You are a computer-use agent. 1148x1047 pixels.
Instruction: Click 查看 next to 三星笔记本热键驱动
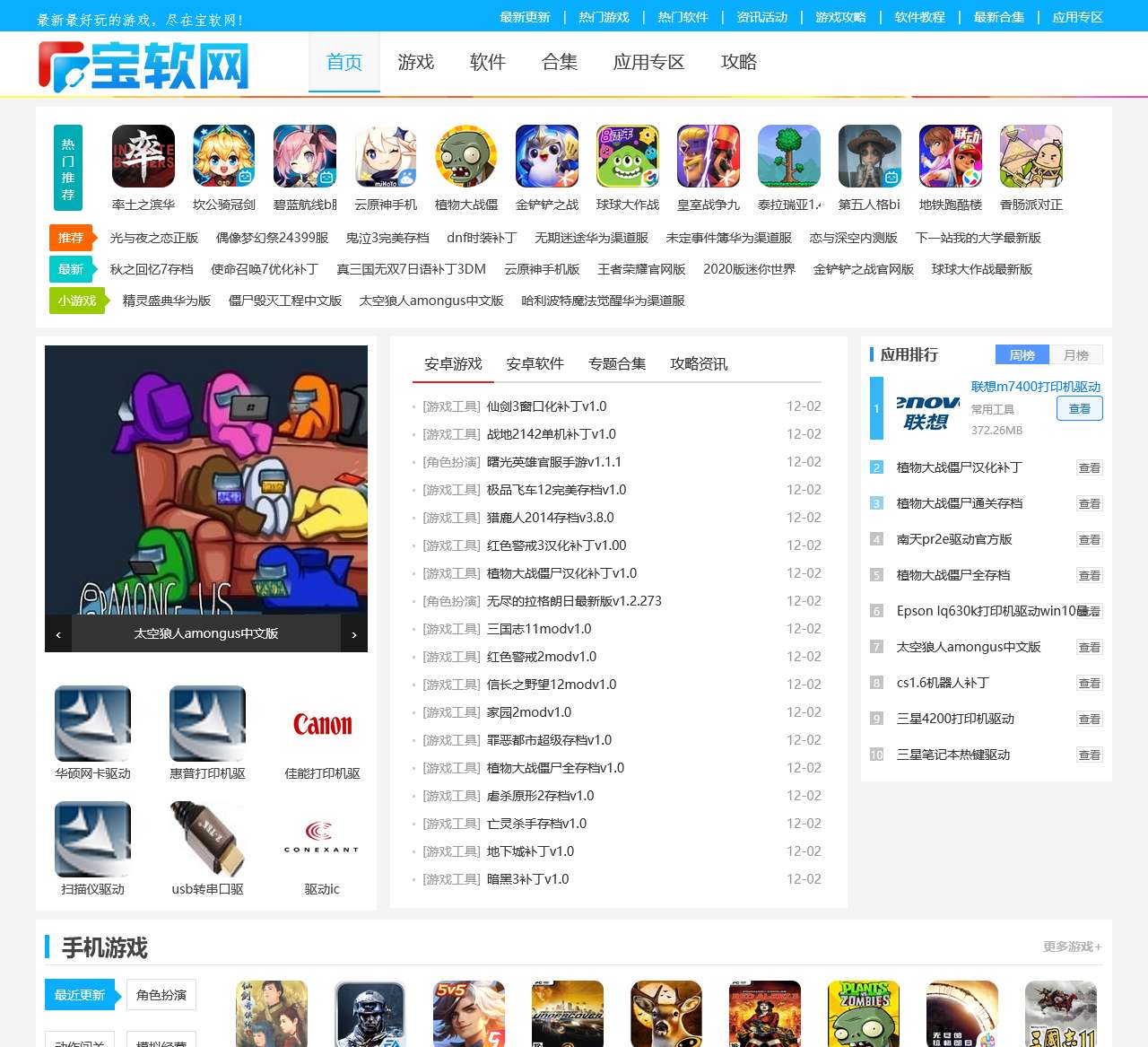pyautogui.click(x=1090, y=755)
